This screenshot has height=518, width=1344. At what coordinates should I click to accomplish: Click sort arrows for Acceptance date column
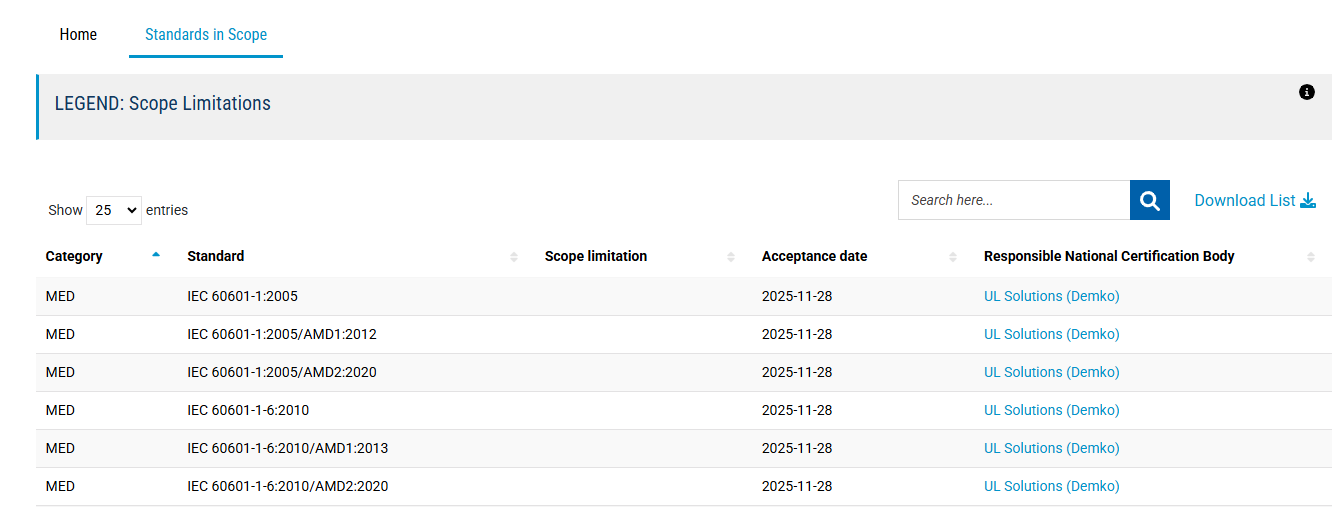point(953,257)
